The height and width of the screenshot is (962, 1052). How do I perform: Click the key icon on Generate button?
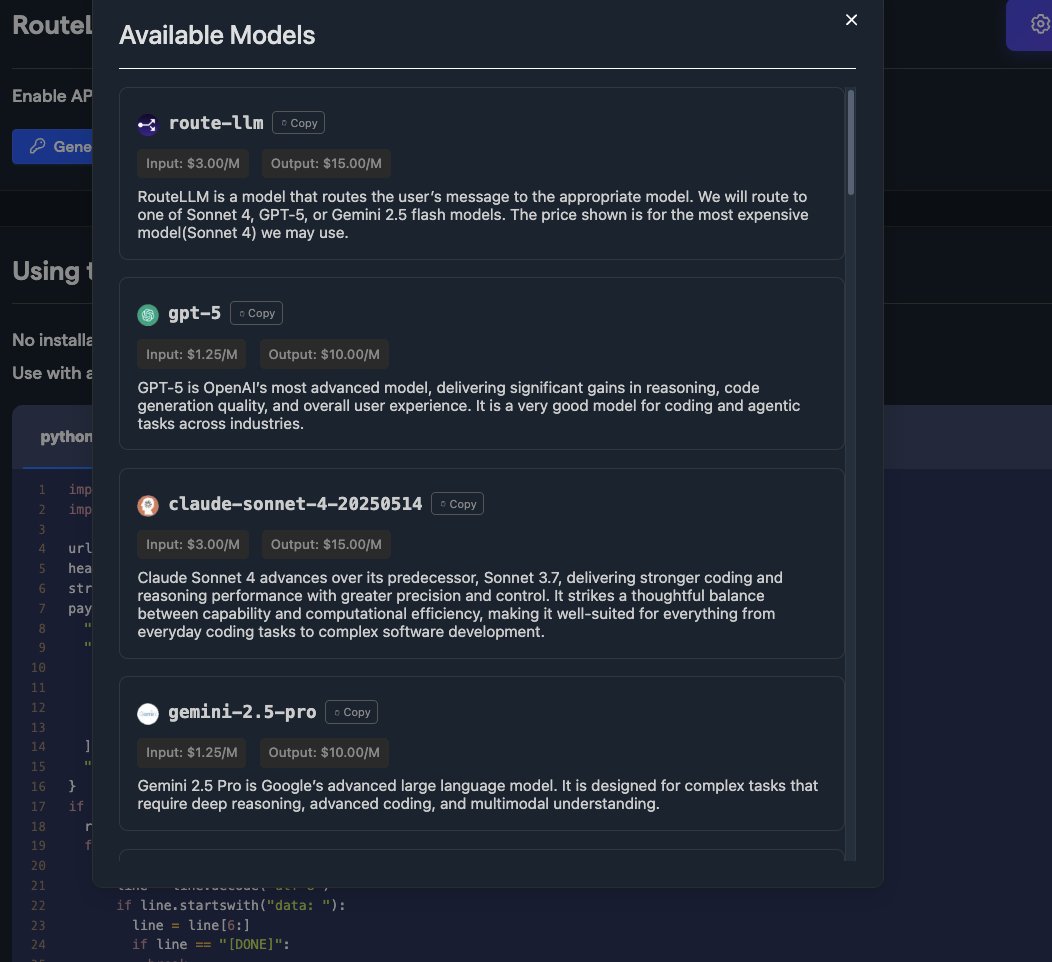(37, 146)
